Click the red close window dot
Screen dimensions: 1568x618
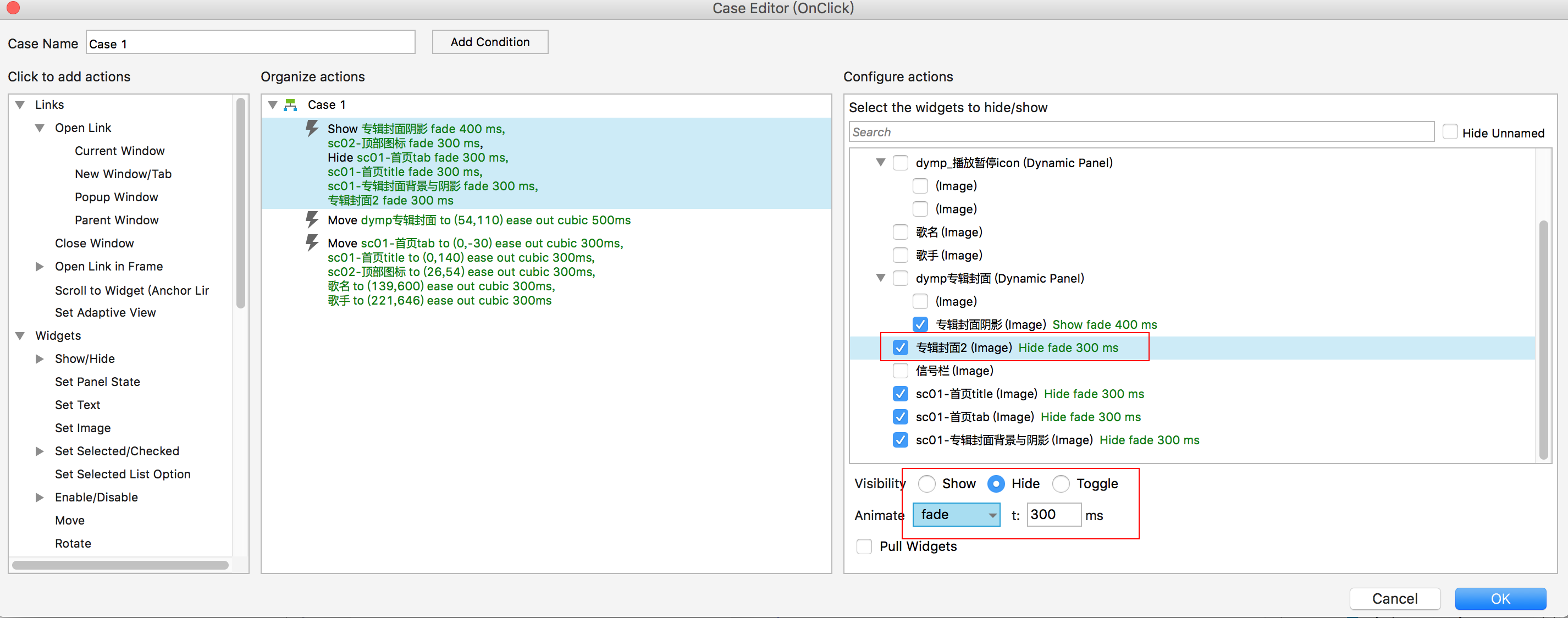13,8
